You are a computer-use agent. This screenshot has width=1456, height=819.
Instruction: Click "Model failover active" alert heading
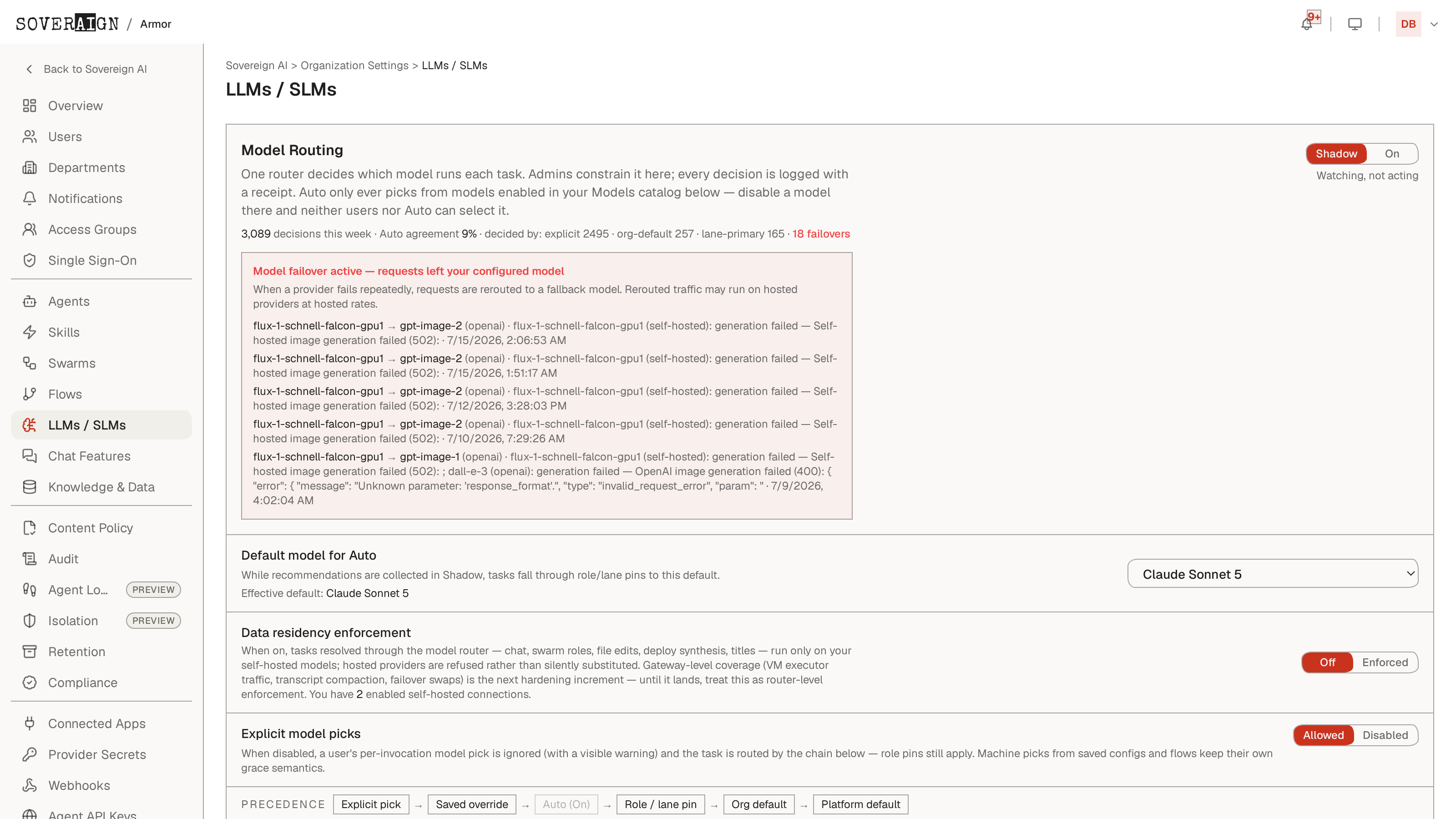(408, 271)
